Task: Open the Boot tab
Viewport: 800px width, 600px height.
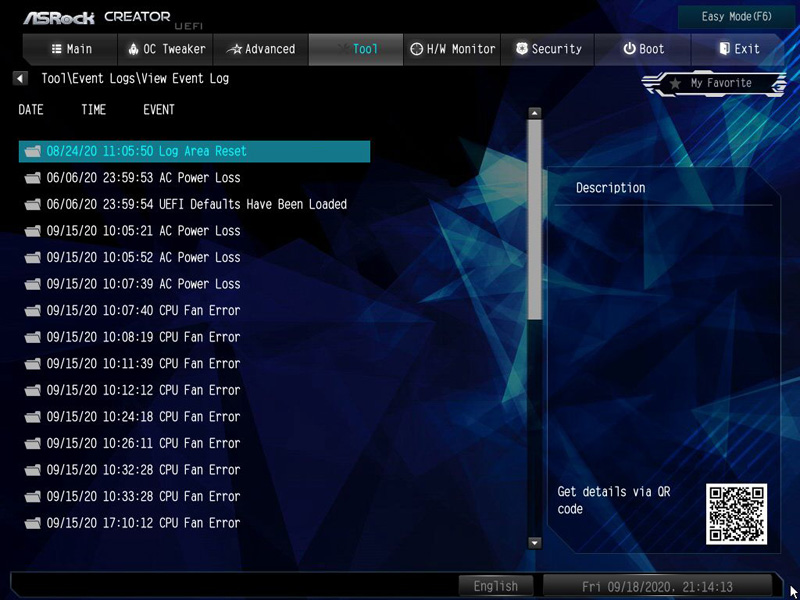Action: click(x=643, y=49)
